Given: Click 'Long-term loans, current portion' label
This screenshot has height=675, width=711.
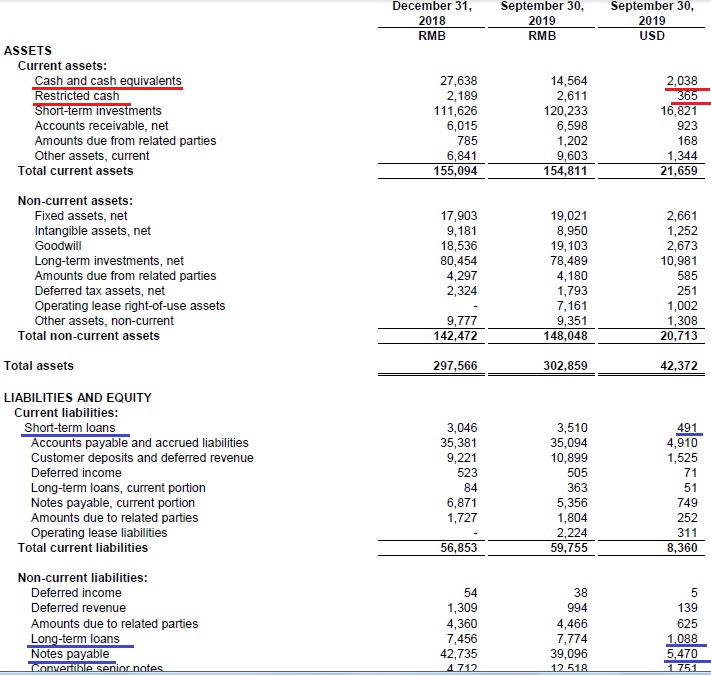Looking at the screenshot, I should 118,488.
